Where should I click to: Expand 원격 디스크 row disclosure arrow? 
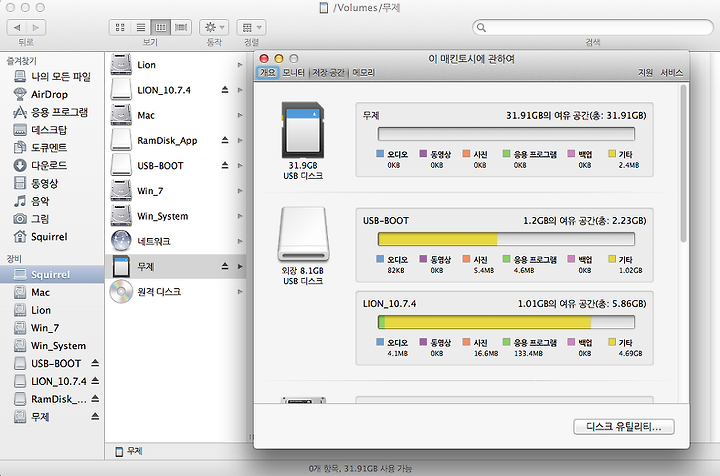click(x=240, y=292)
